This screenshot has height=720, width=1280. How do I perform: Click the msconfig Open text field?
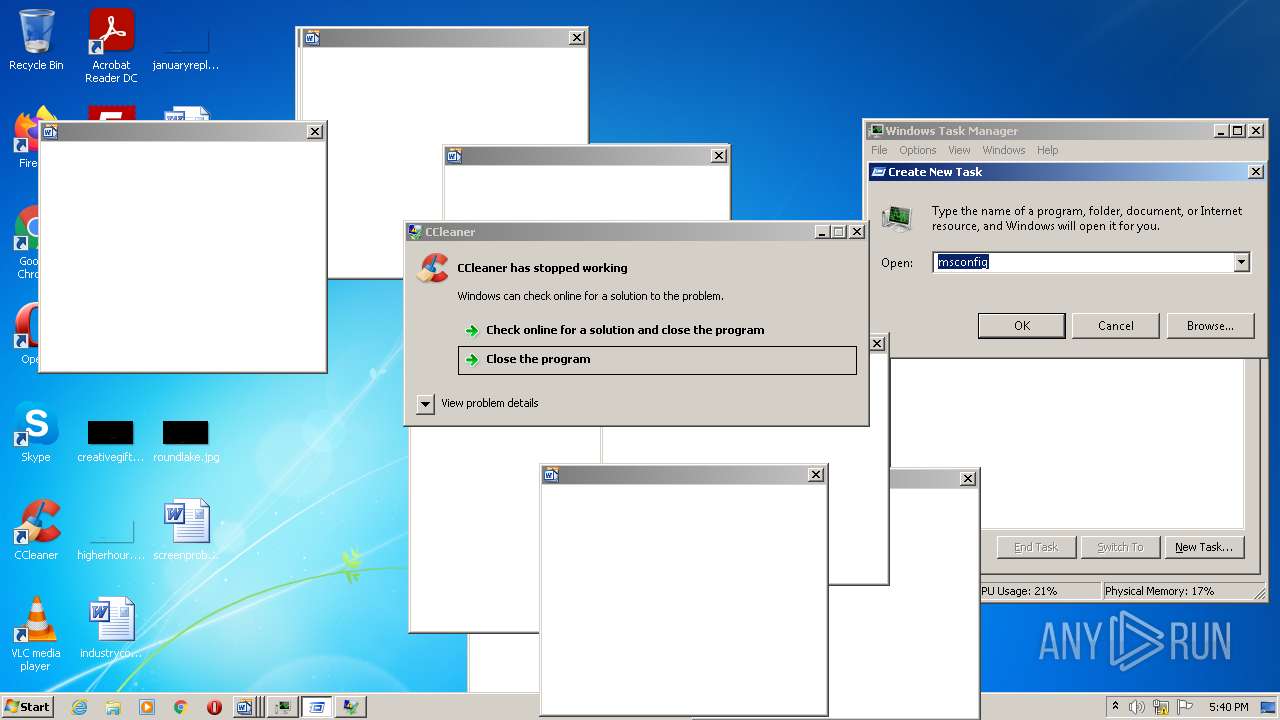(x=1084, y=262)
